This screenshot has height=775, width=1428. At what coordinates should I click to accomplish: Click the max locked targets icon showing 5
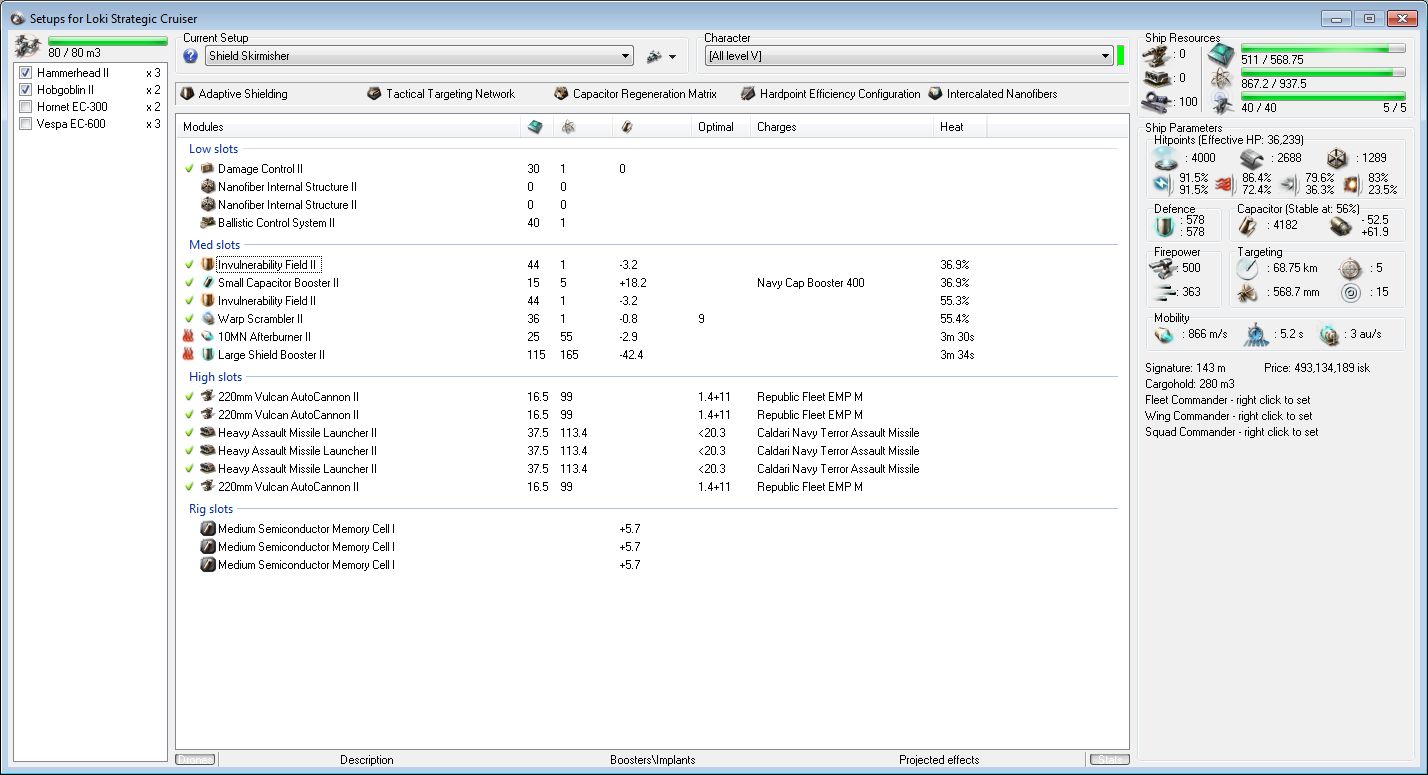(x=1351, y=268)
